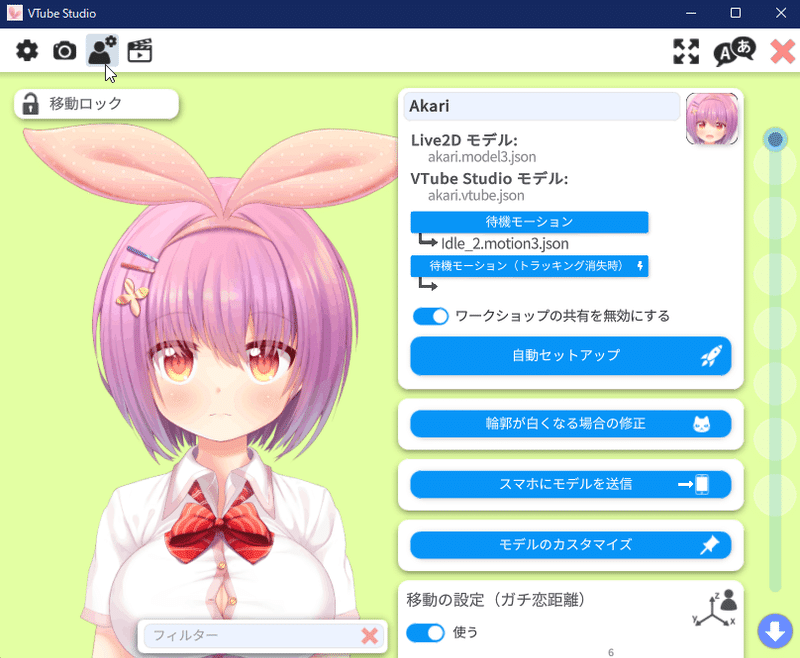Viewport: 800px width, 658px height.
Task: Click the モデルのカスタマイズ button
Action: [570, 545]
